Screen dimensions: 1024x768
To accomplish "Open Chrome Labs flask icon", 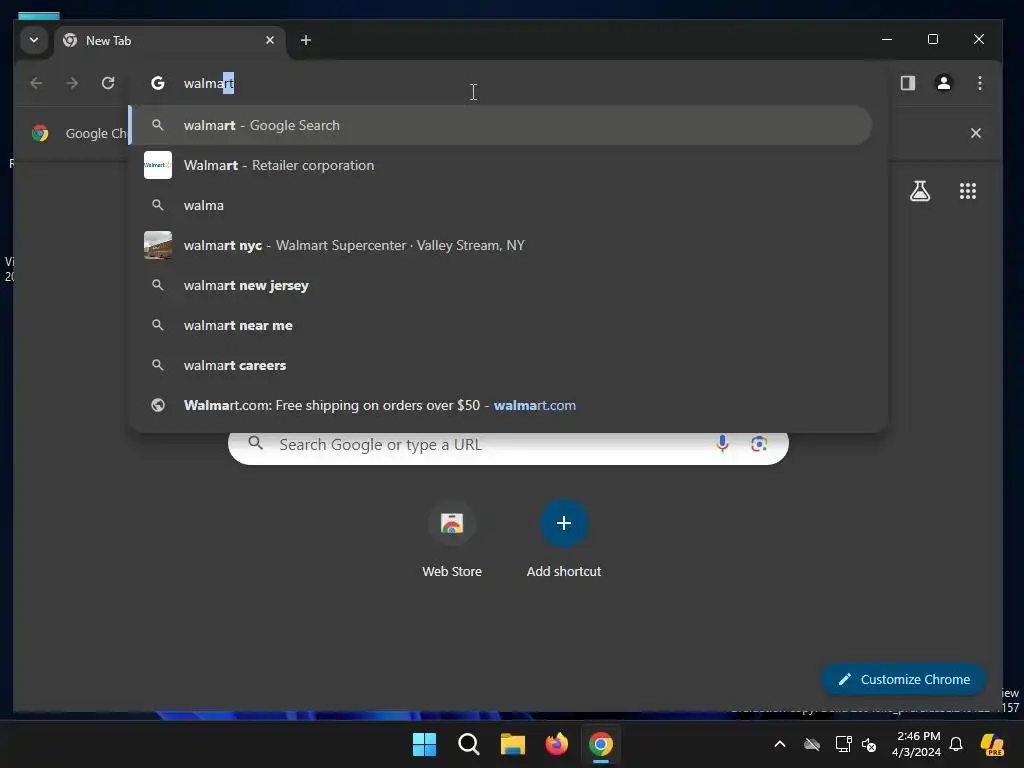I will pos(920,191).
